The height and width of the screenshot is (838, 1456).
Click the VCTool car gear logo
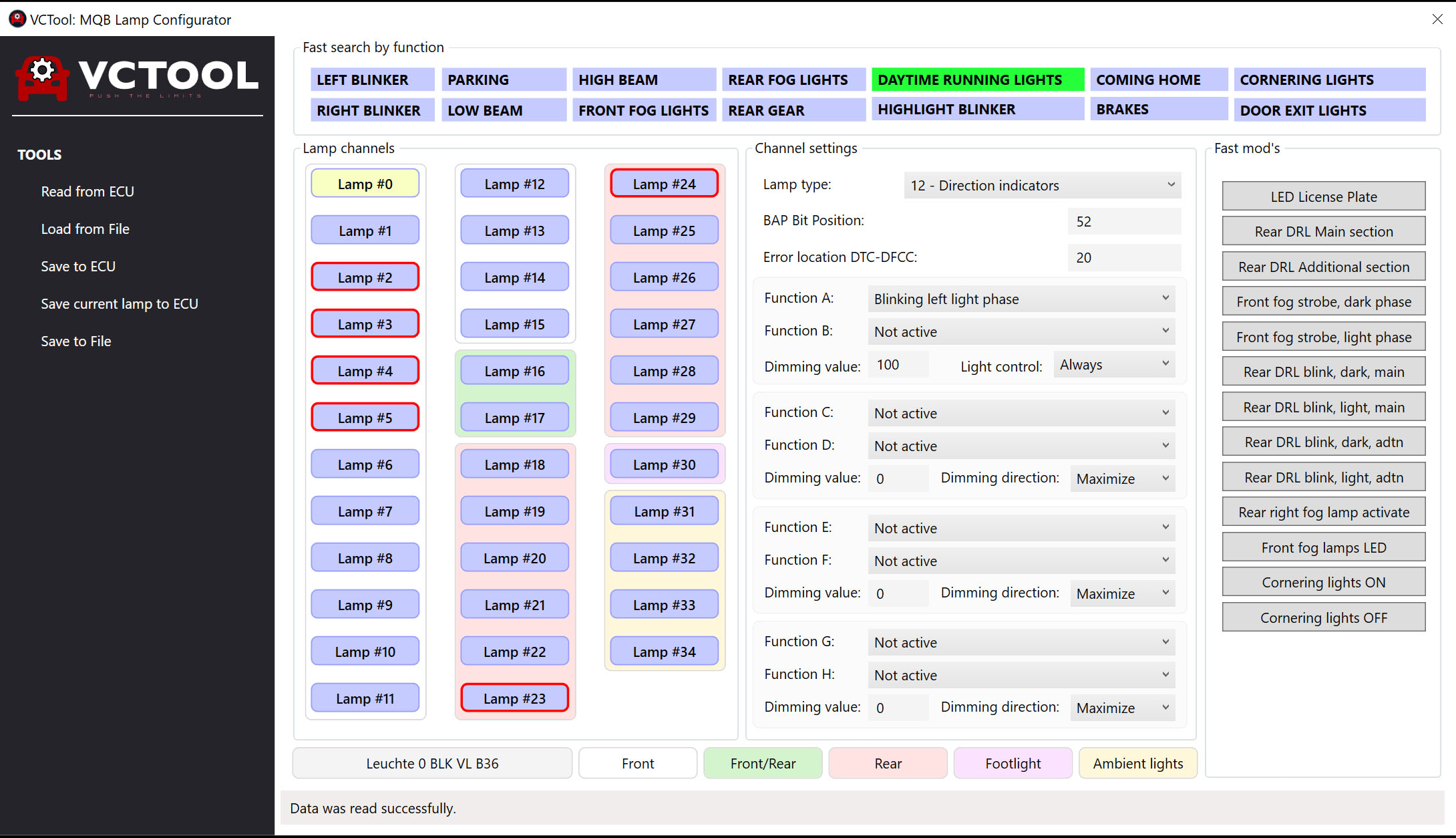pyautogui.click(x=42, y=78)
